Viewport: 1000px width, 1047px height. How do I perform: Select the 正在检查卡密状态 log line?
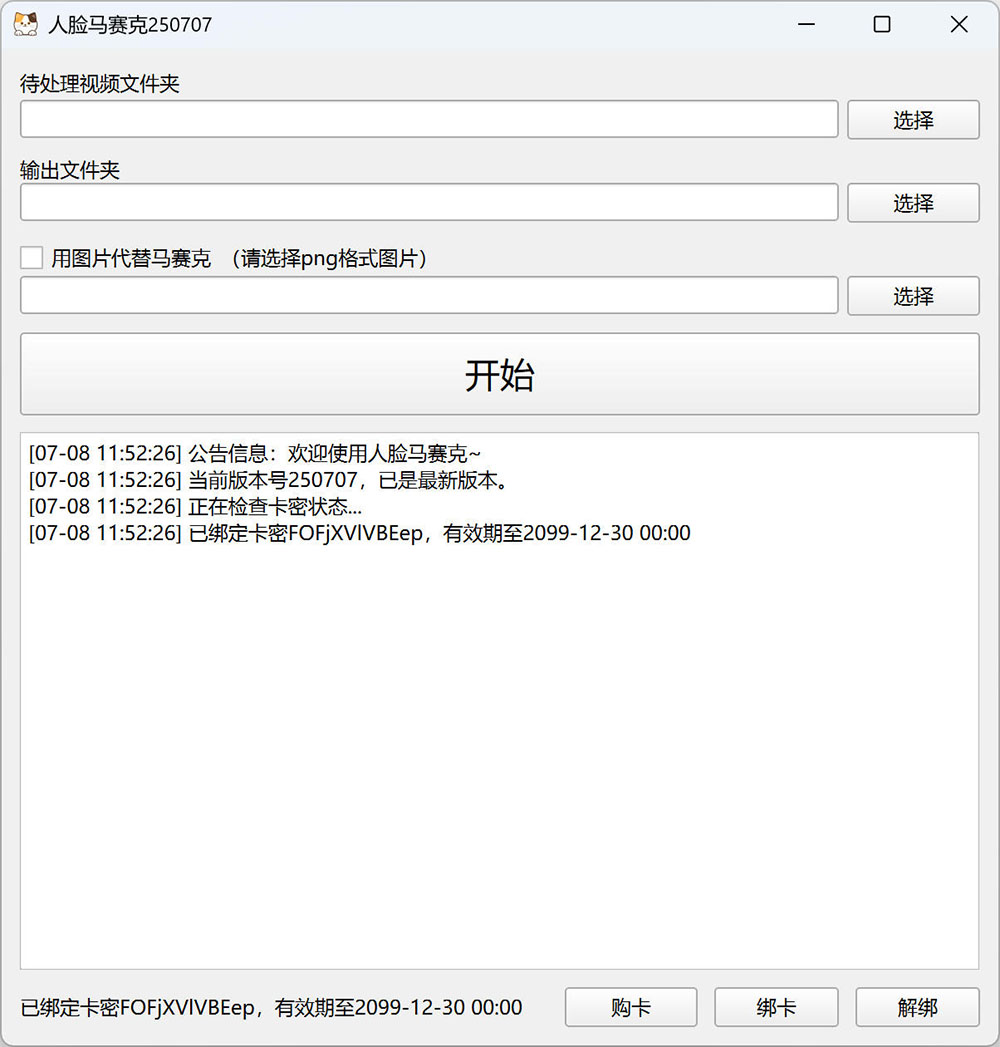coord(196,507)
